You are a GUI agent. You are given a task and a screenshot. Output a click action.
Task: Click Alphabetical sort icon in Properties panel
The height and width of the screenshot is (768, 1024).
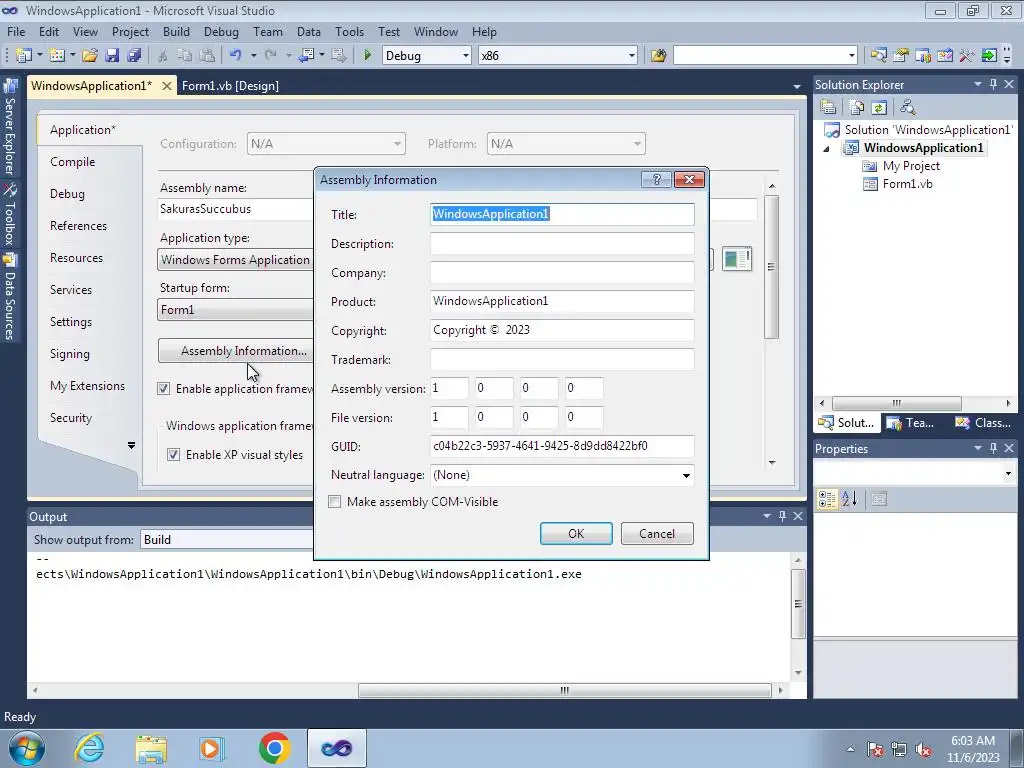850,500
